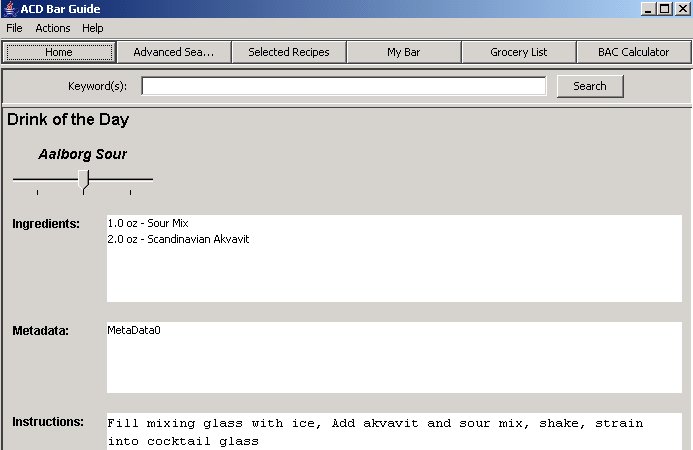
Task: Click the Aalborg Sour drink title
Action: click(x=82, y=154)
